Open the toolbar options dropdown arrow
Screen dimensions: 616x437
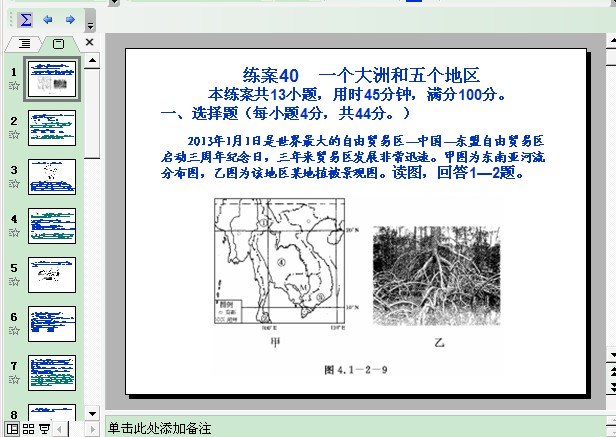point(90,24)
